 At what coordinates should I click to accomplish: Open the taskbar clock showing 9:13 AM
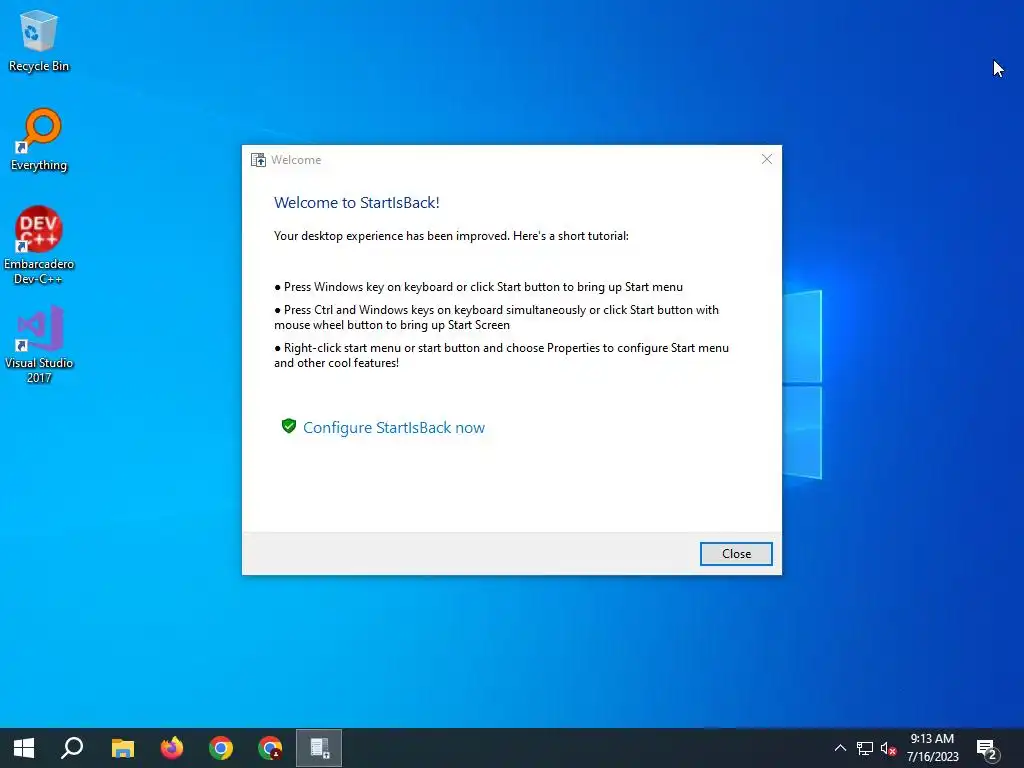pos(932,748)
